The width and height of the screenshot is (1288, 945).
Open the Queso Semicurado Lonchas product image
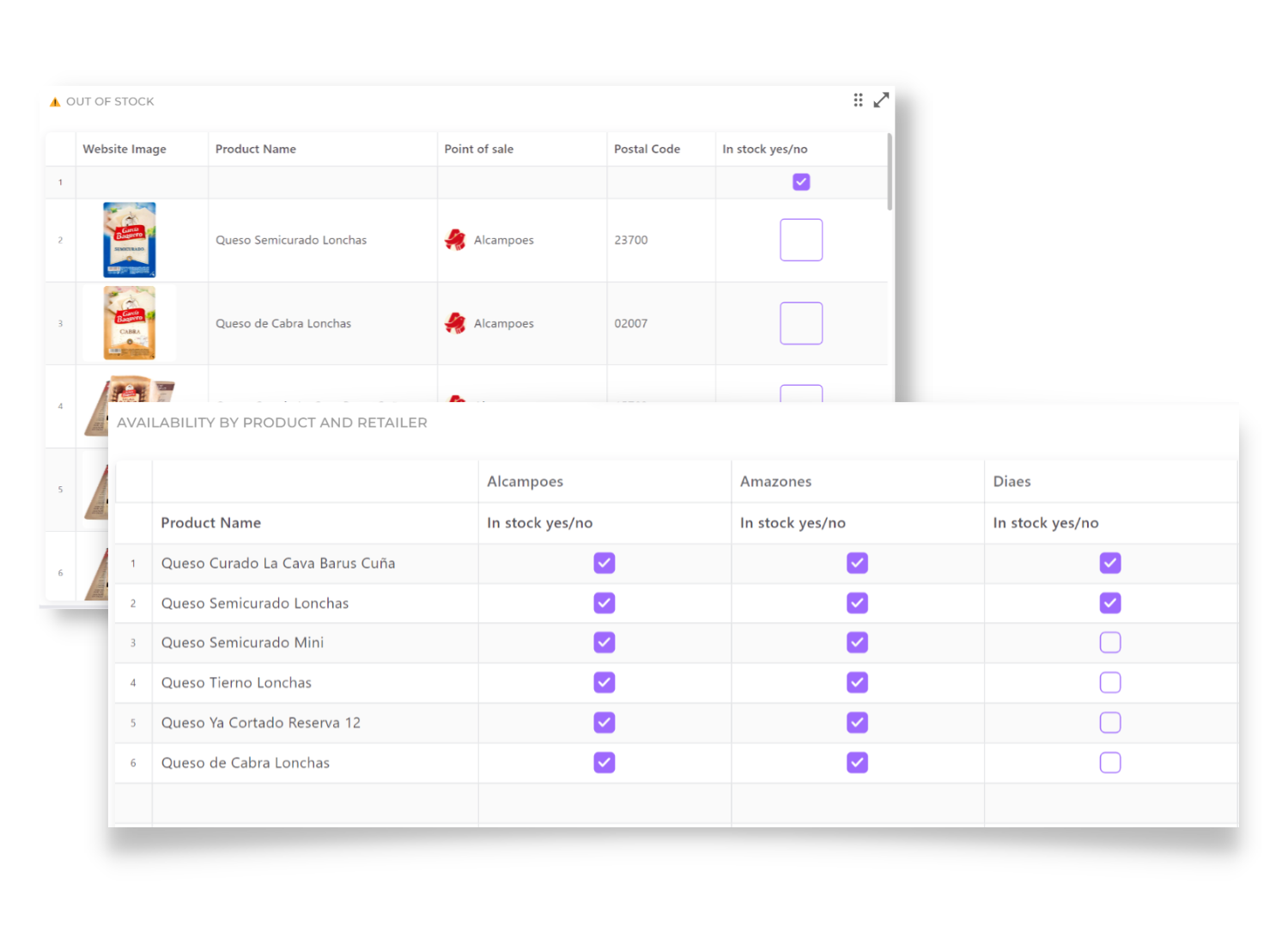coord(130,240)
